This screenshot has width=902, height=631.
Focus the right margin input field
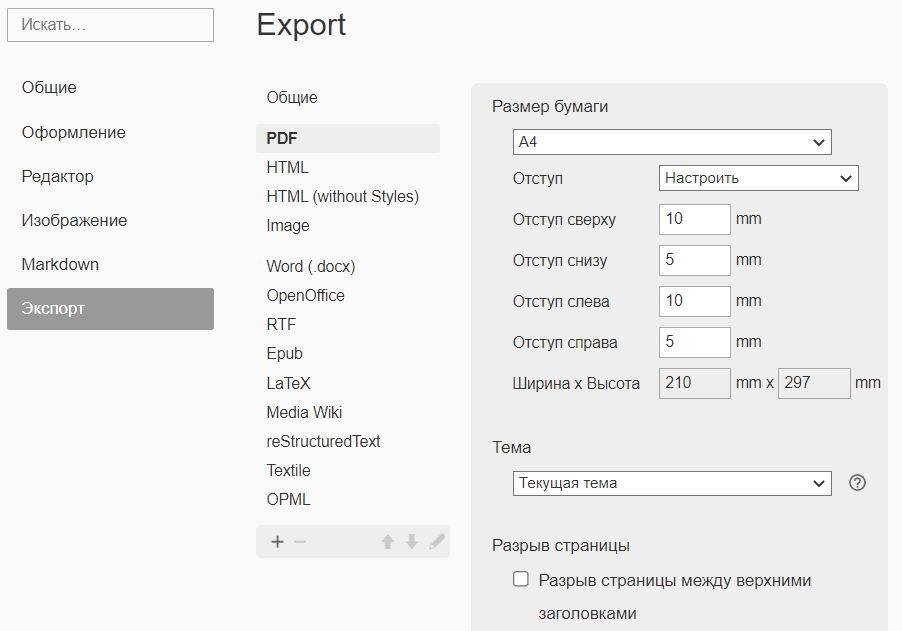pyautogui.click(x=695, y=342)
